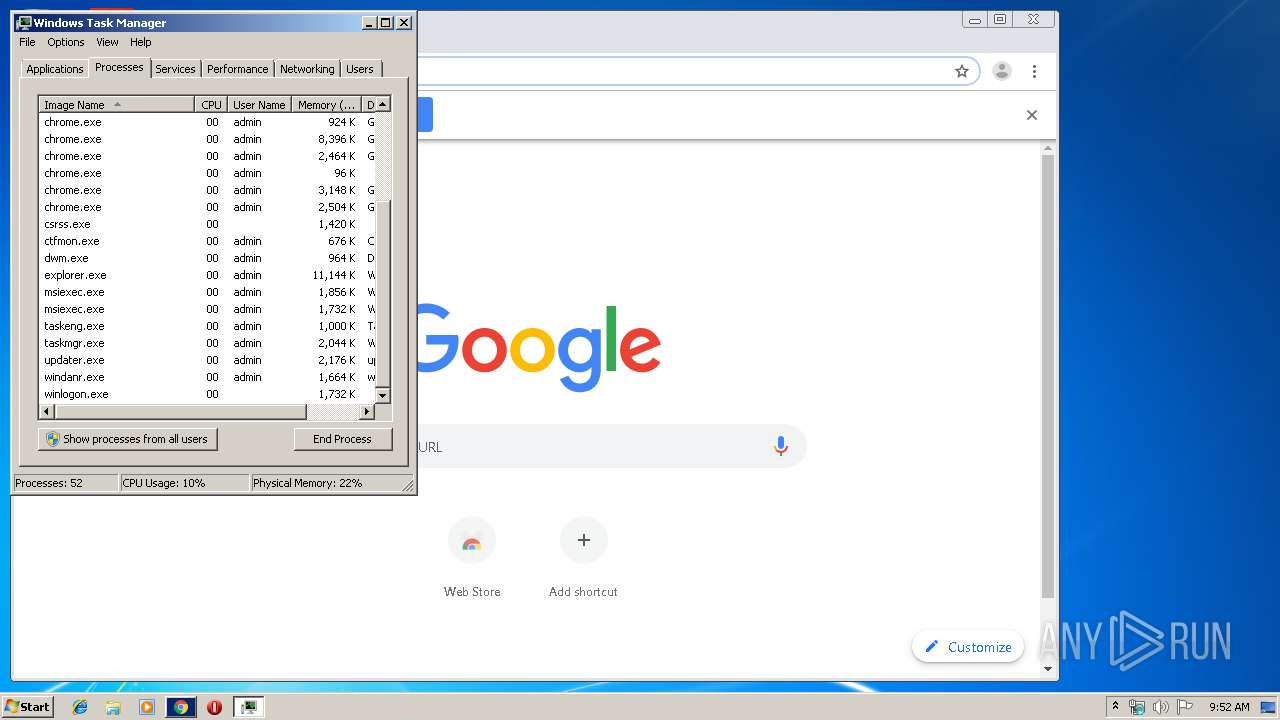This screenshot has height=720, width=1280.
Task: Open Internet Explorer from the taskbar
Action: [80, 707]
